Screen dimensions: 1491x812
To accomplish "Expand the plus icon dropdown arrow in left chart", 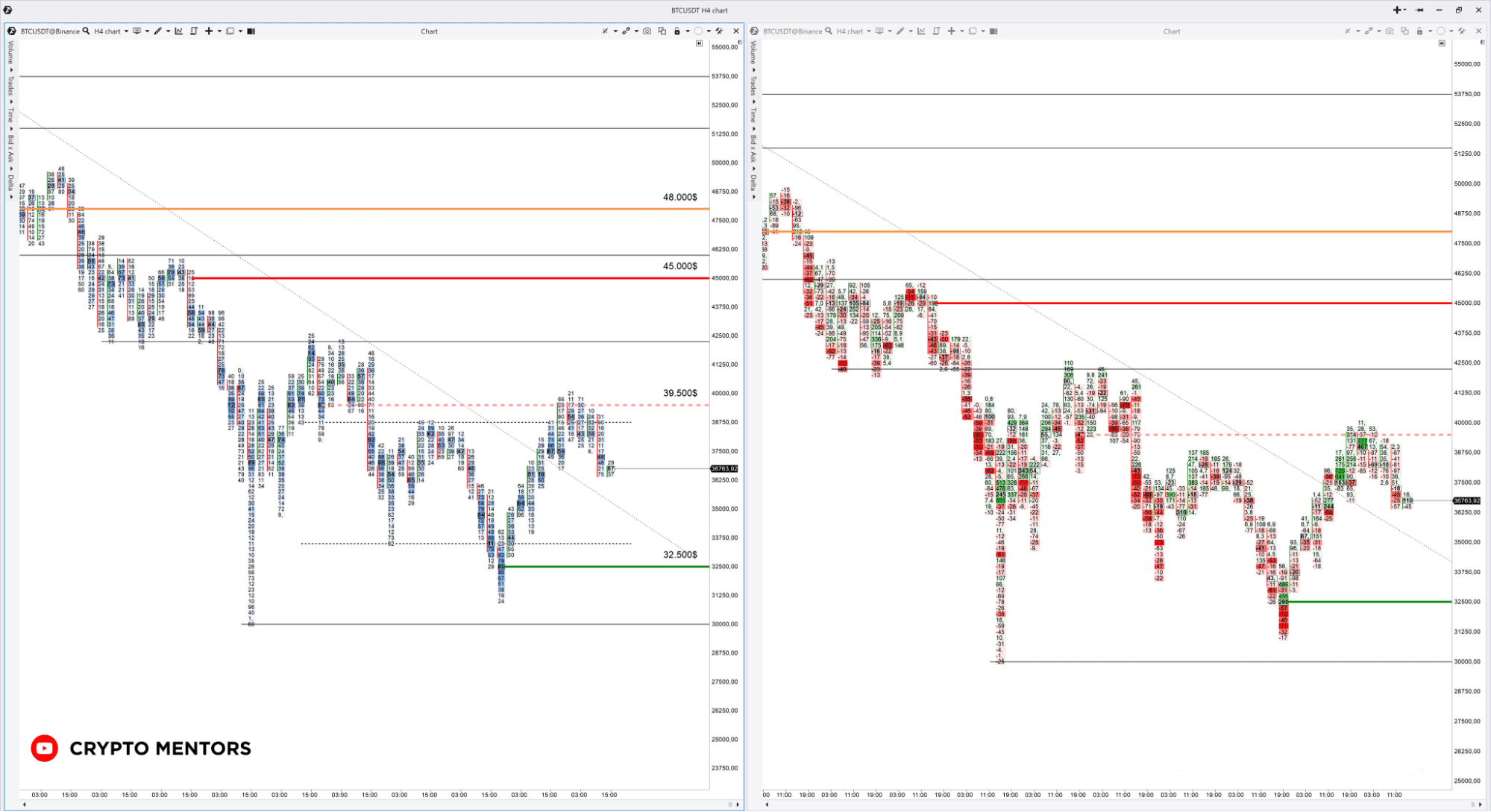I will pyautogui.click(x=219, y=31).
